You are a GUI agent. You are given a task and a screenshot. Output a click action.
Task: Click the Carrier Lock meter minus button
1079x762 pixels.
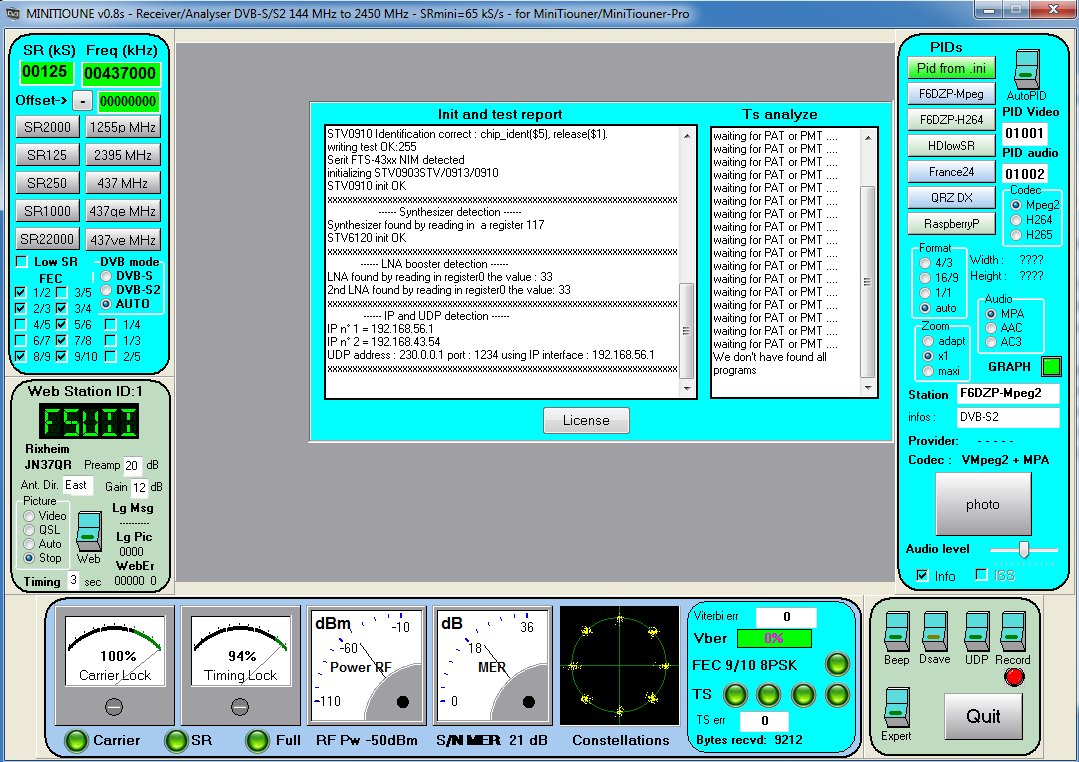114,707
